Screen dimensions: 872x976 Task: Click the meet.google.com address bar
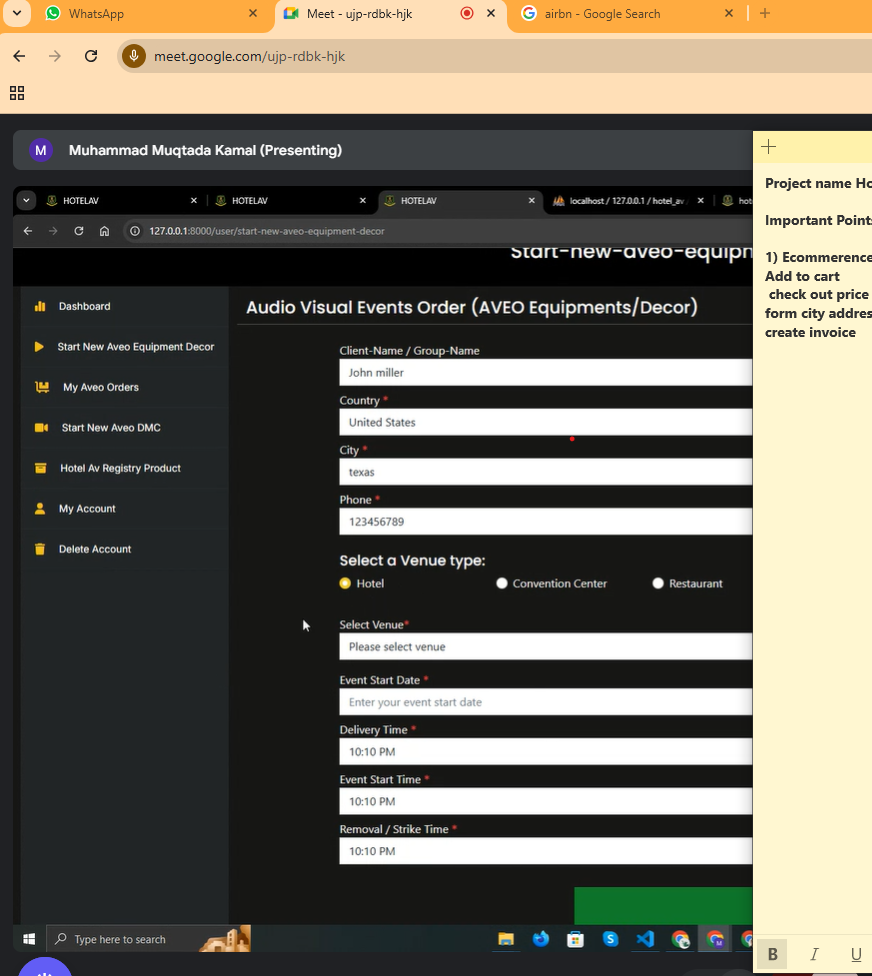(x=495, y=56)
